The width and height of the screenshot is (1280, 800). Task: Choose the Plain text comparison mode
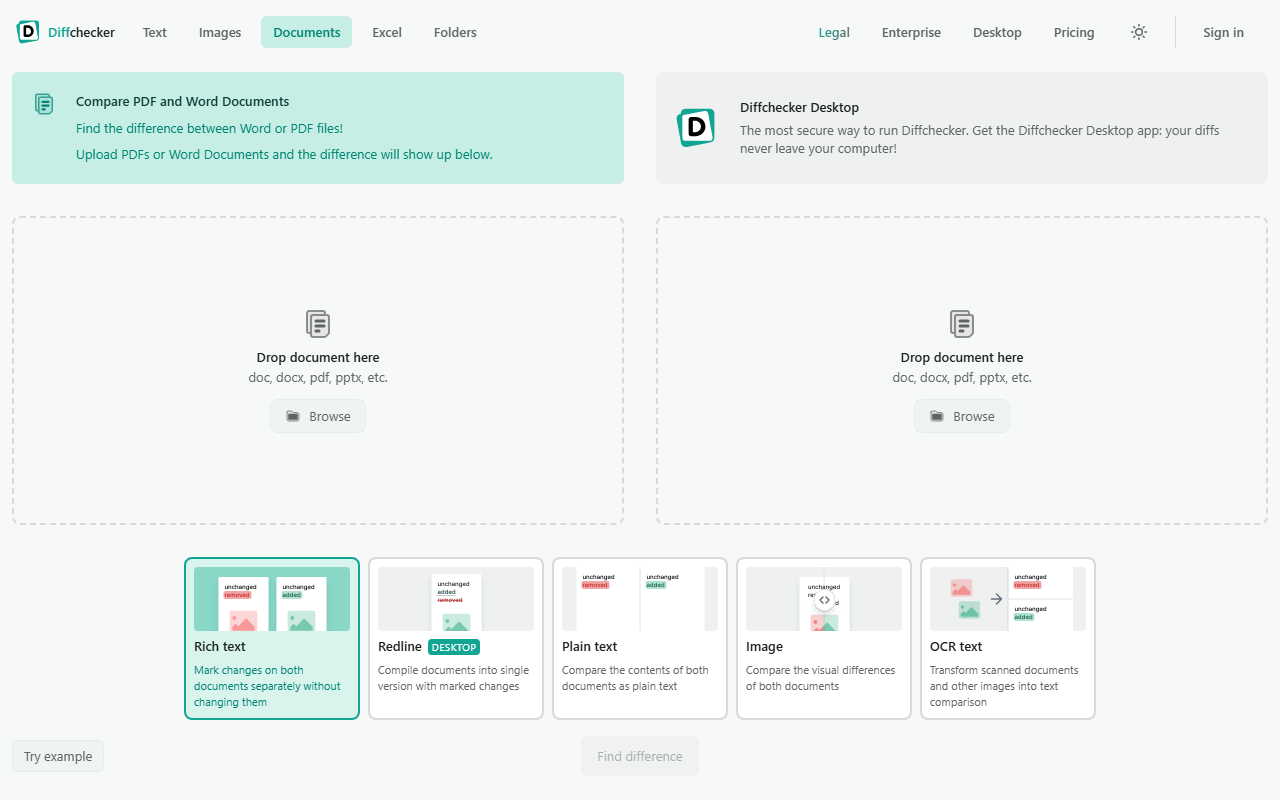point(640,638)
